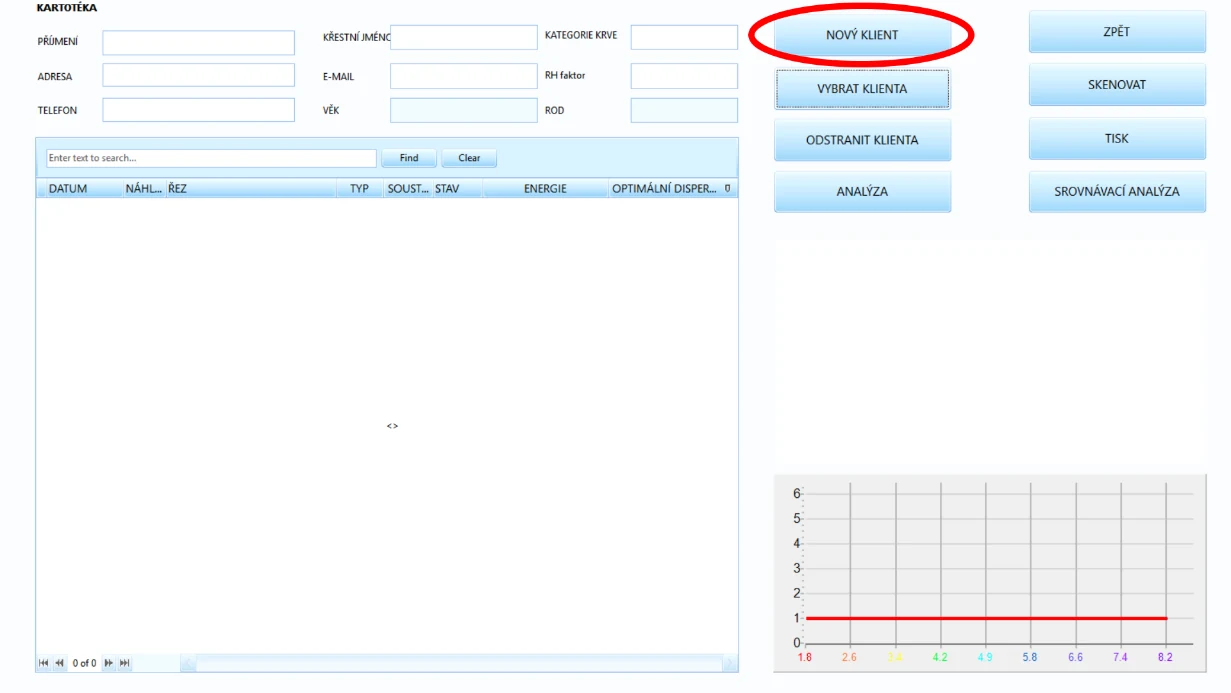Viewport: 1231px width, 693px height.
Task: Choose VYBRAT KLIENTA button
Action: point(862,89)
